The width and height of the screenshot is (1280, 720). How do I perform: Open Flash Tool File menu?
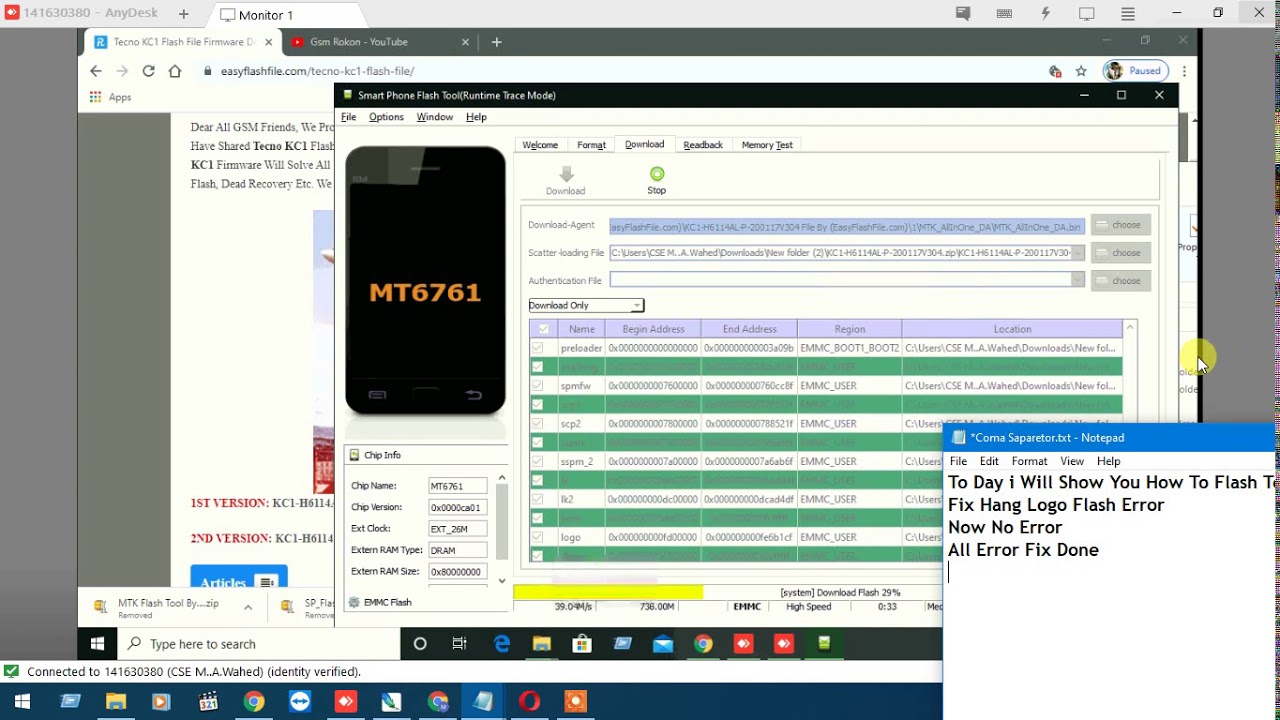(348, 117)
